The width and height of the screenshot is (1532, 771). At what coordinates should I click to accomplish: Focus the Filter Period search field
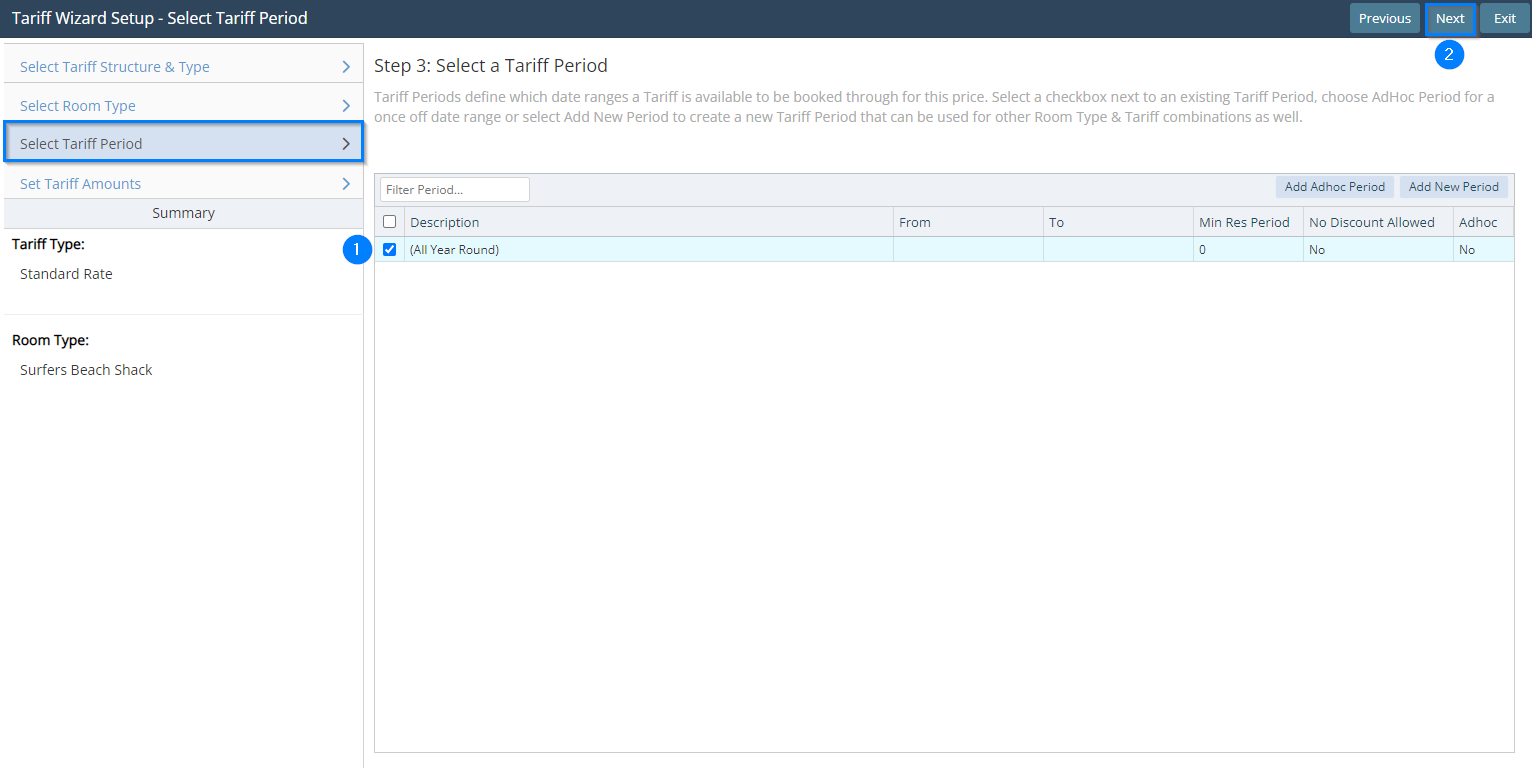454,189
